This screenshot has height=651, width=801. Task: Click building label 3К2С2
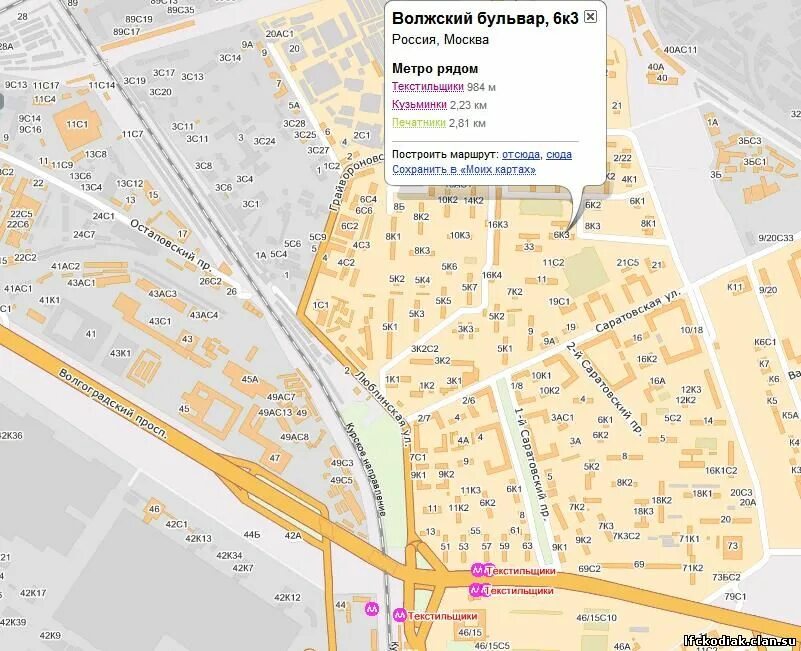(x=425, y=348)
